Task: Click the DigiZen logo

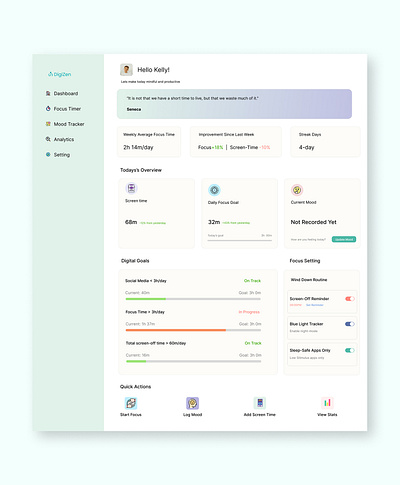Action: click(x=60, y=74)
